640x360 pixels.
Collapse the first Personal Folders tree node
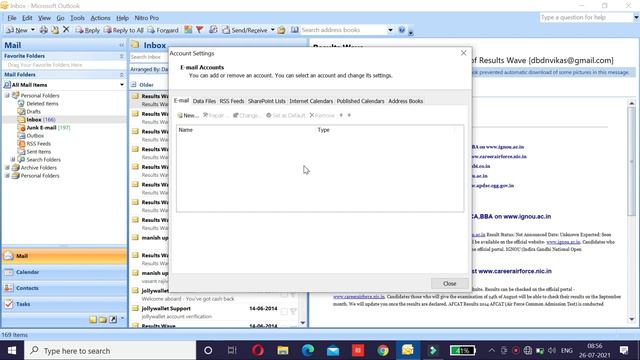[7, 96]
